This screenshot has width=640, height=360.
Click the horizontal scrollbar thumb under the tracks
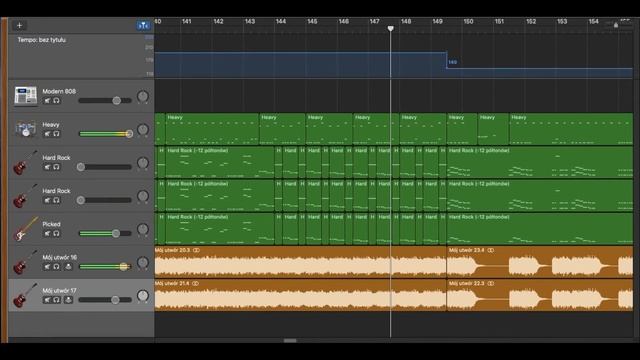[290, 340]
